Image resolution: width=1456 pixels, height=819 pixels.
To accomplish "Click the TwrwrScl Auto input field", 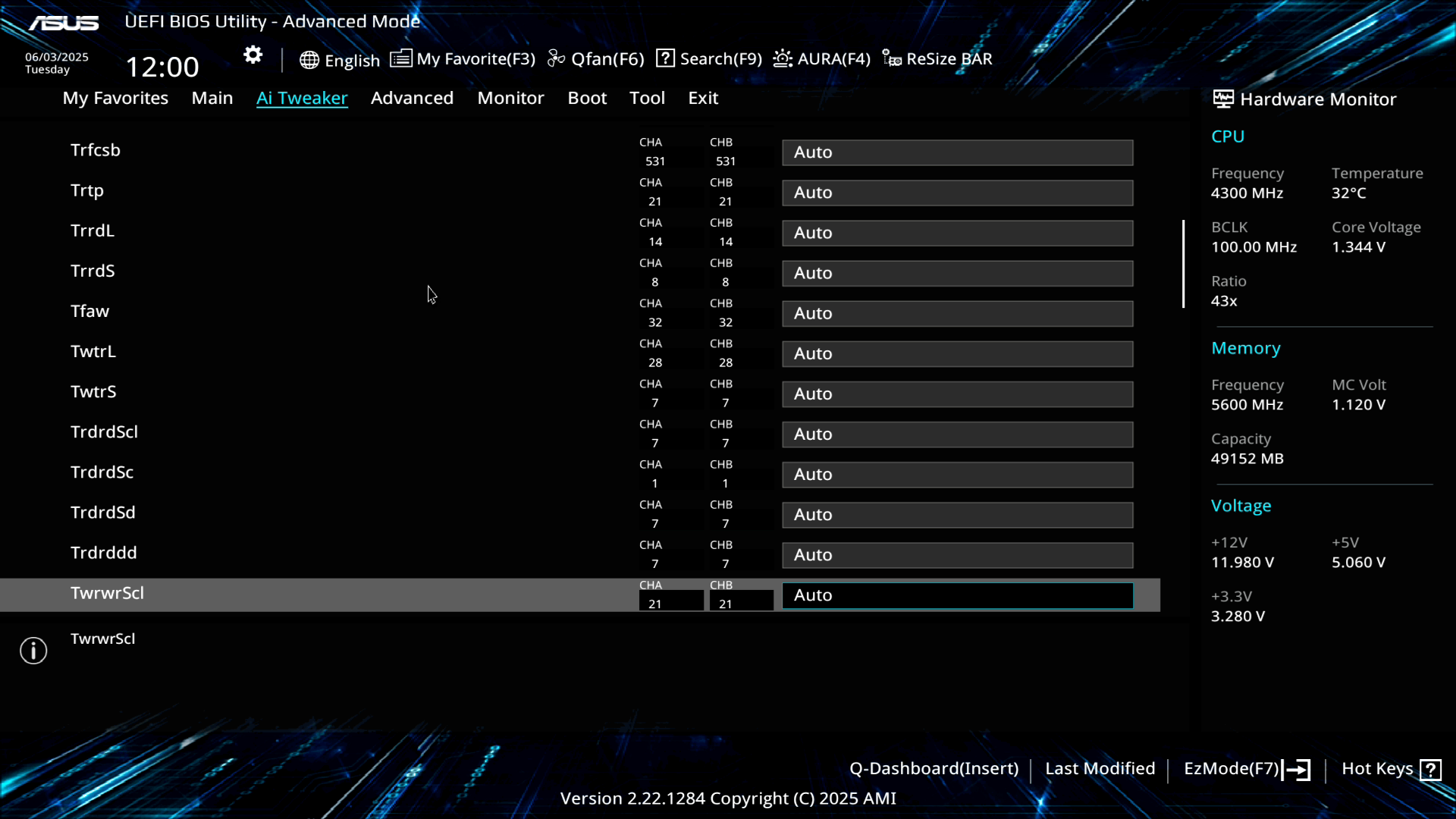I will click(957, 595).
